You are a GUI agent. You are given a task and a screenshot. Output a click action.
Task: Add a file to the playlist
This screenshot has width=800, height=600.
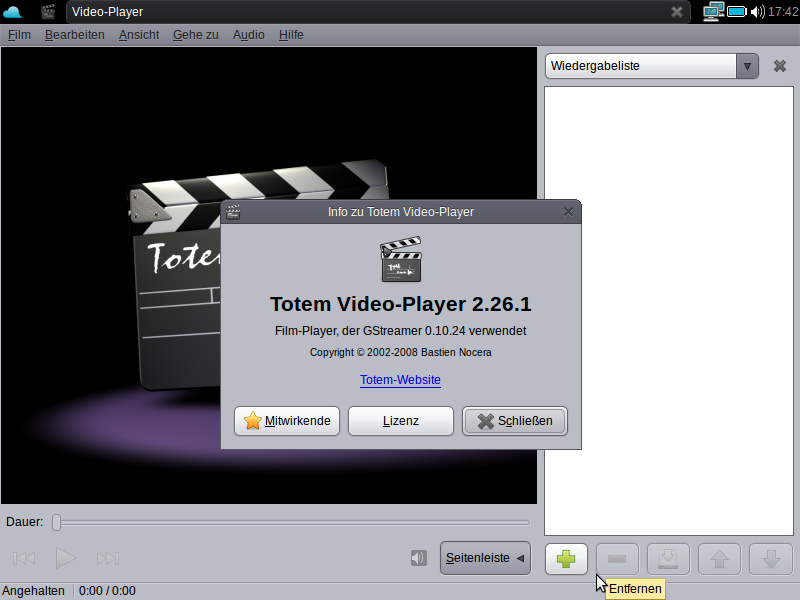click(566, 559)
